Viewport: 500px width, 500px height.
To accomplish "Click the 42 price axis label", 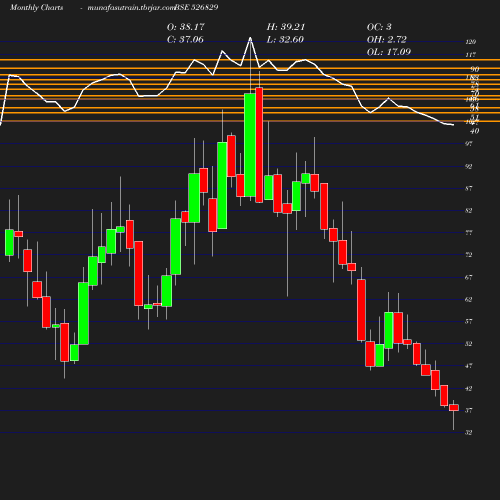I will point(469,389).
